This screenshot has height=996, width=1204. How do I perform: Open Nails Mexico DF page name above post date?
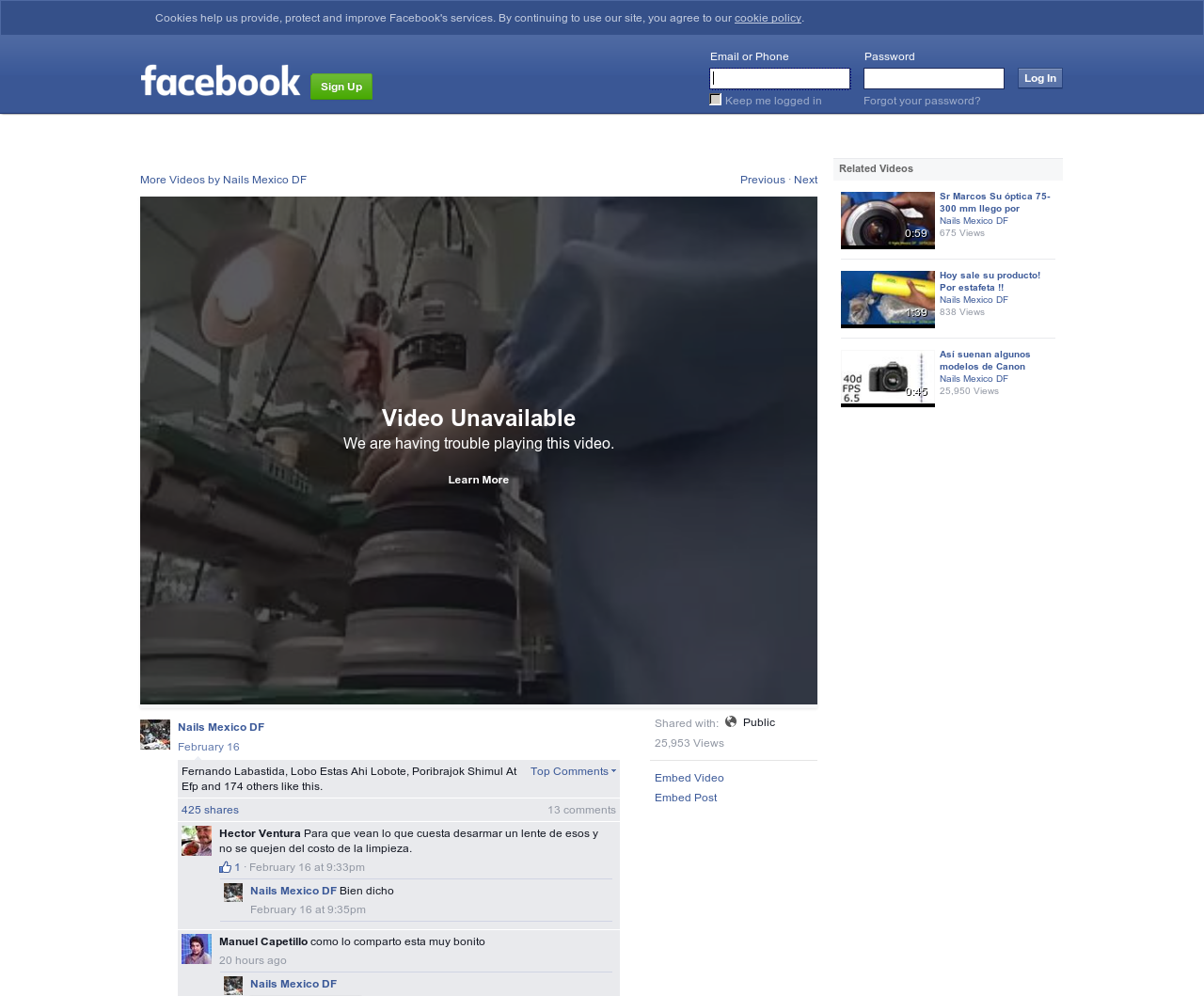coord(221,727)
